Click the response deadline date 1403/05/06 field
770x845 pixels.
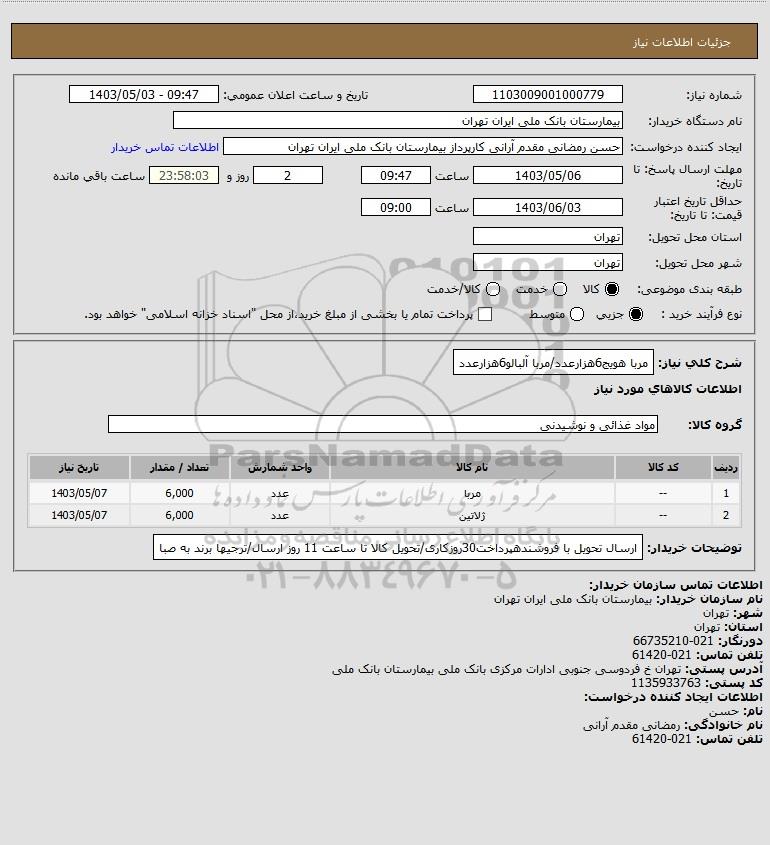[547, 176]
